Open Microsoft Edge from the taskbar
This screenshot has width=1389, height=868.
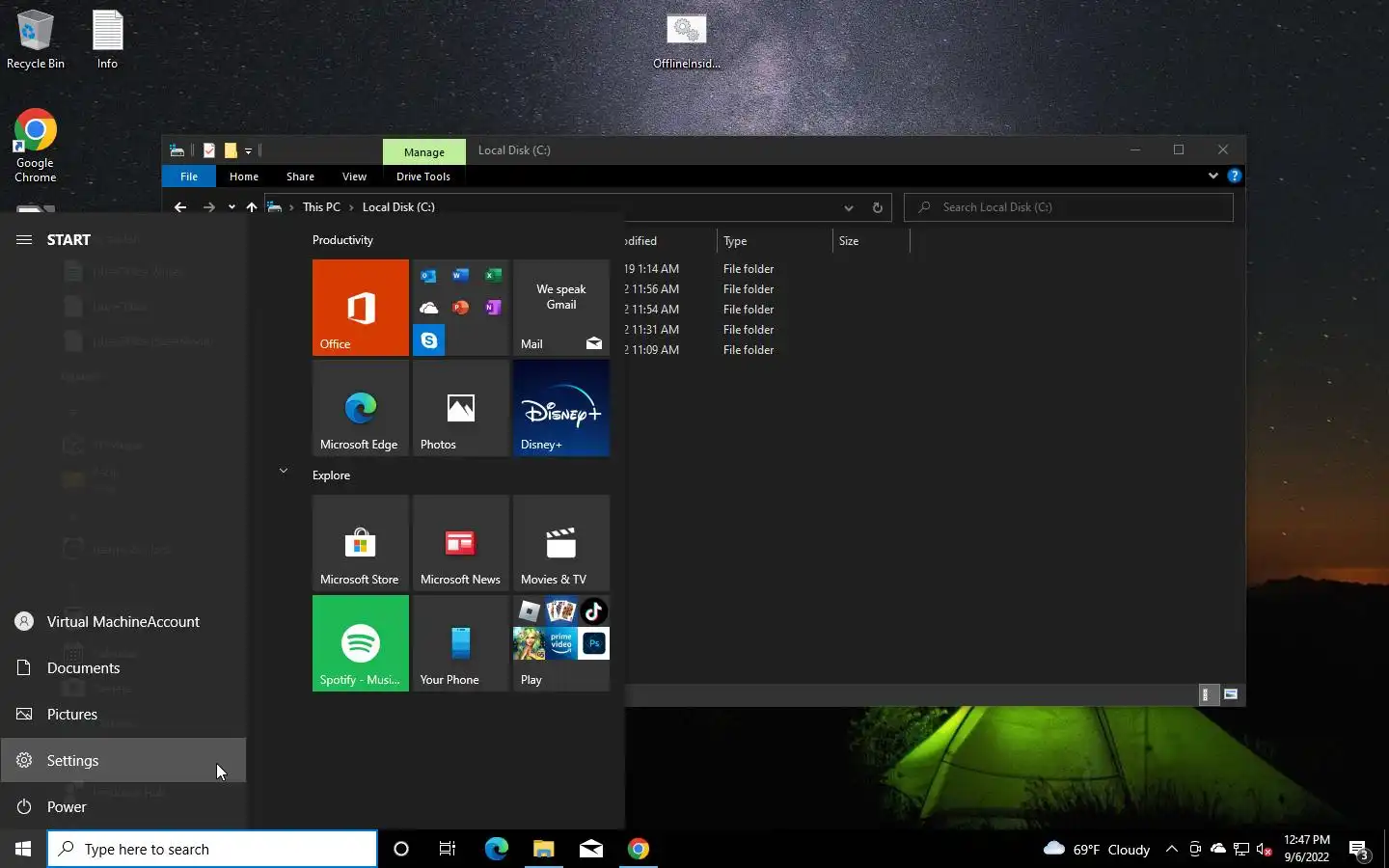click(x=496, y=849)
